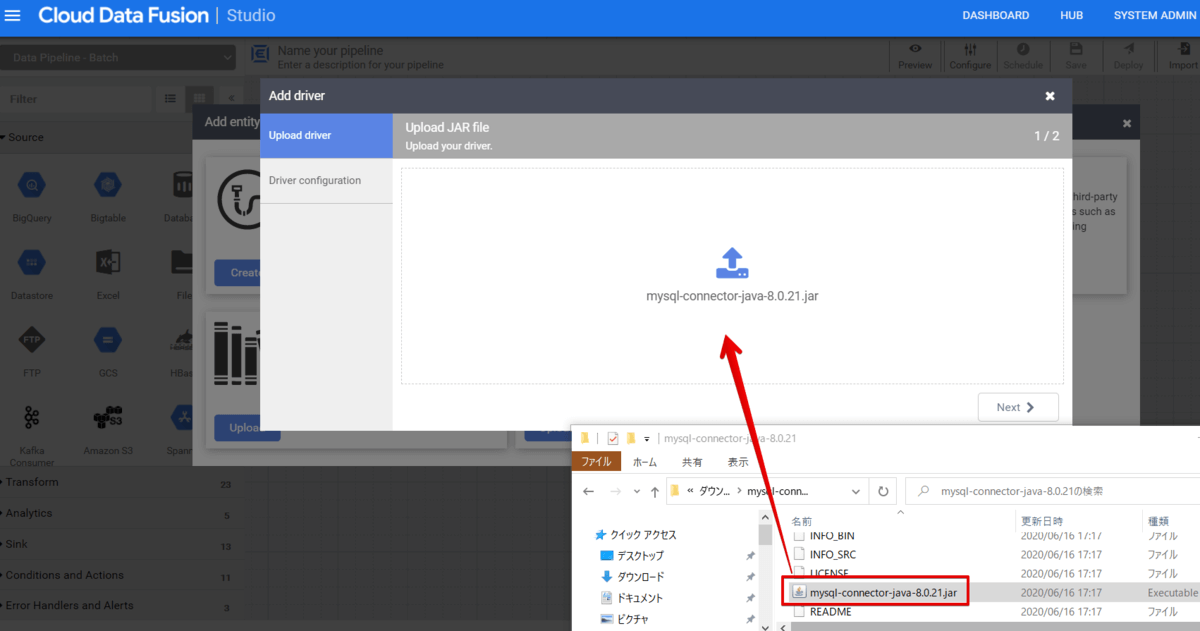
Task: Click the pipeline name metadata icon
Action: click(260, 56)
